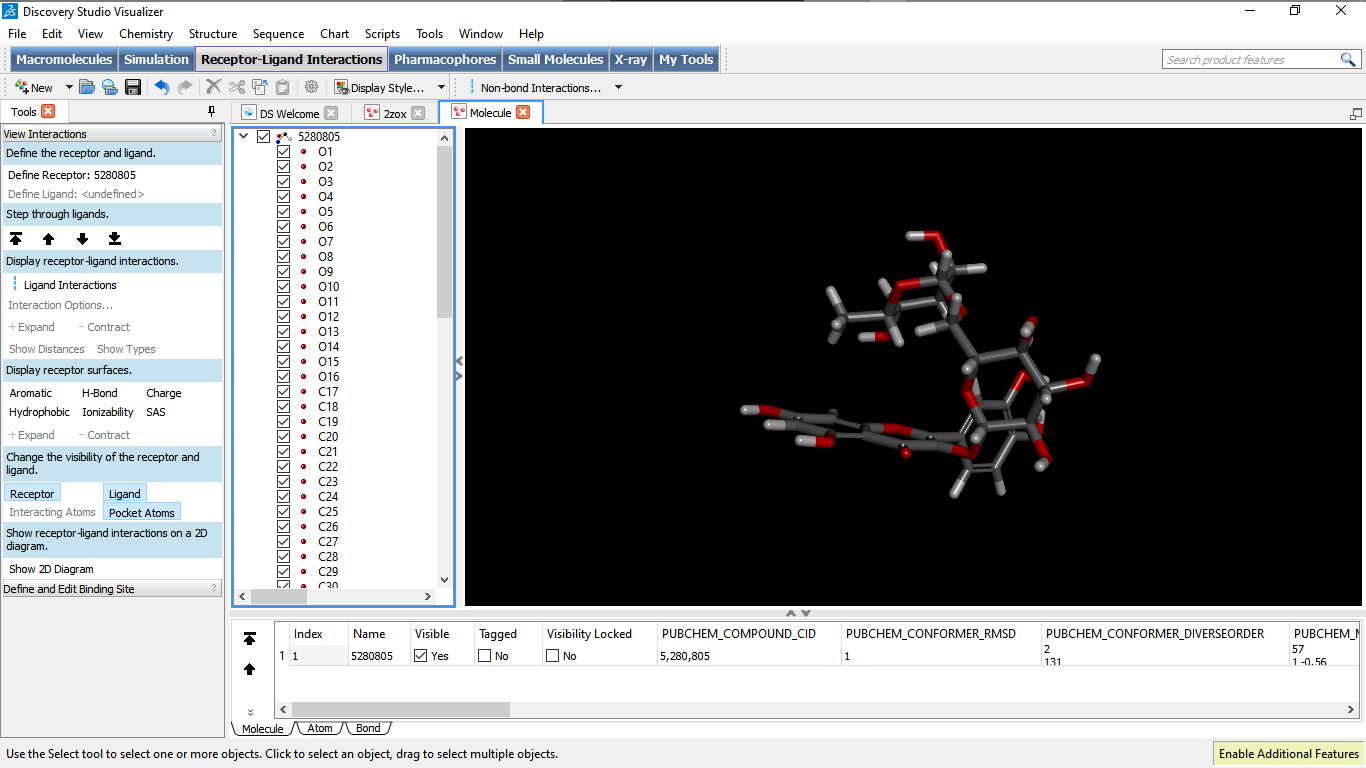
Task: Uncheck atom O5 checkbox
Action: 284,211
